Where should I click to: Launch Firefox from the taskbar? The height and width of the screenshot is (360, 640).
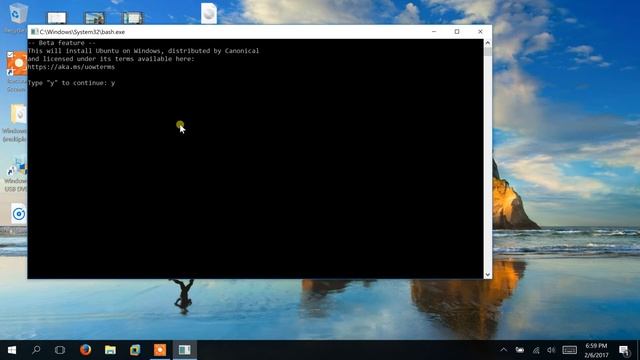coord(85,350)
